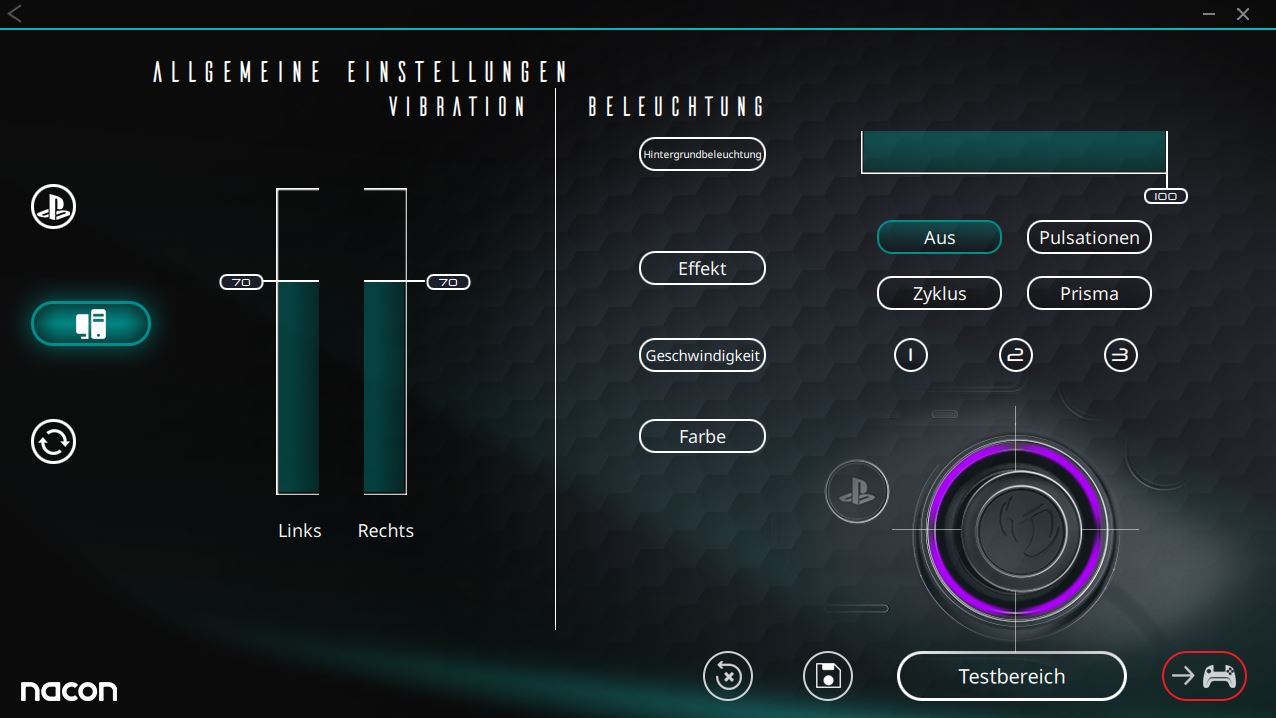Viewport: 1276px width, 718px height.
Task: Click the PS button on controller image
Action: (857, 493)
